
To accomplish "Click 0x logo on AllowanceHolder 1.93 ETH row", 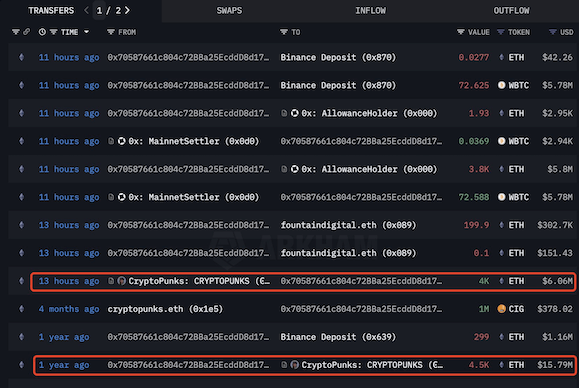I will tap(295, 113).
